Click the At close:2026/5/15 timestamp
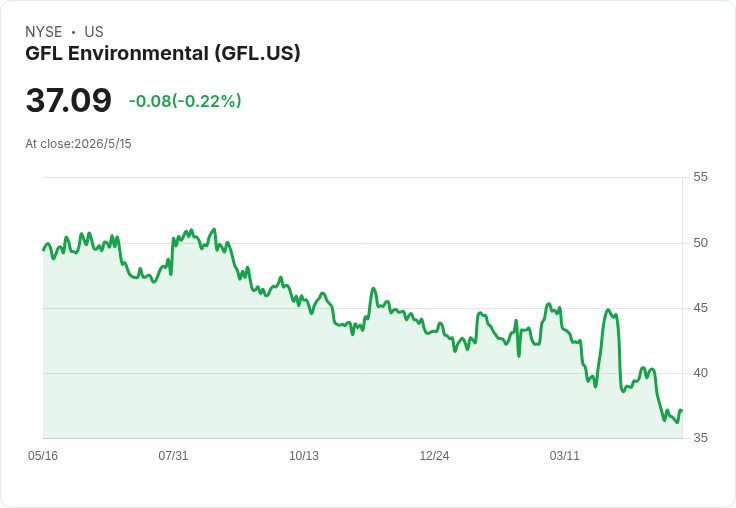The width and height of the screenshot is (736, 508). (78, 144)
